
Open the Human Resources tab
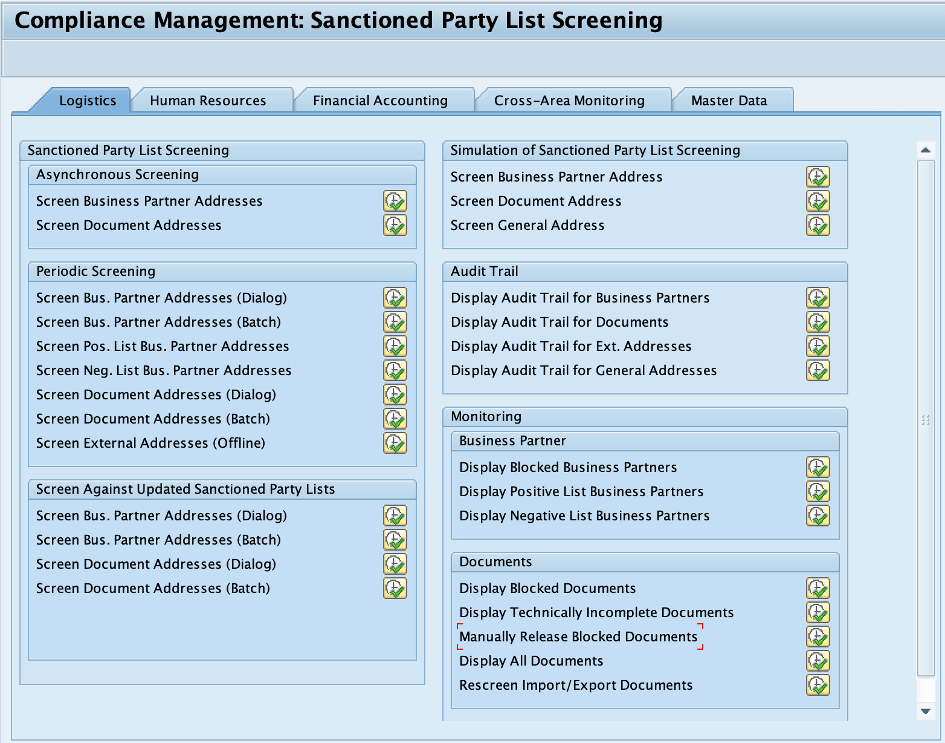coord(208,101)
